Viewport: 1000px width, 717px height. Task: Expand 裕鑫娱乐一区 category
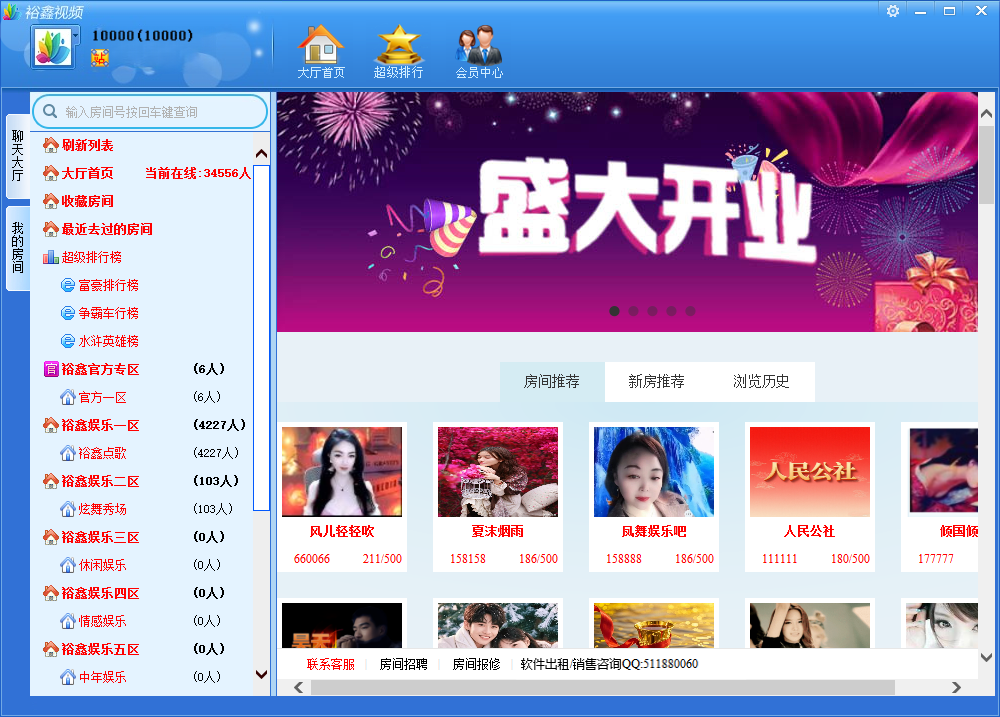100,425
